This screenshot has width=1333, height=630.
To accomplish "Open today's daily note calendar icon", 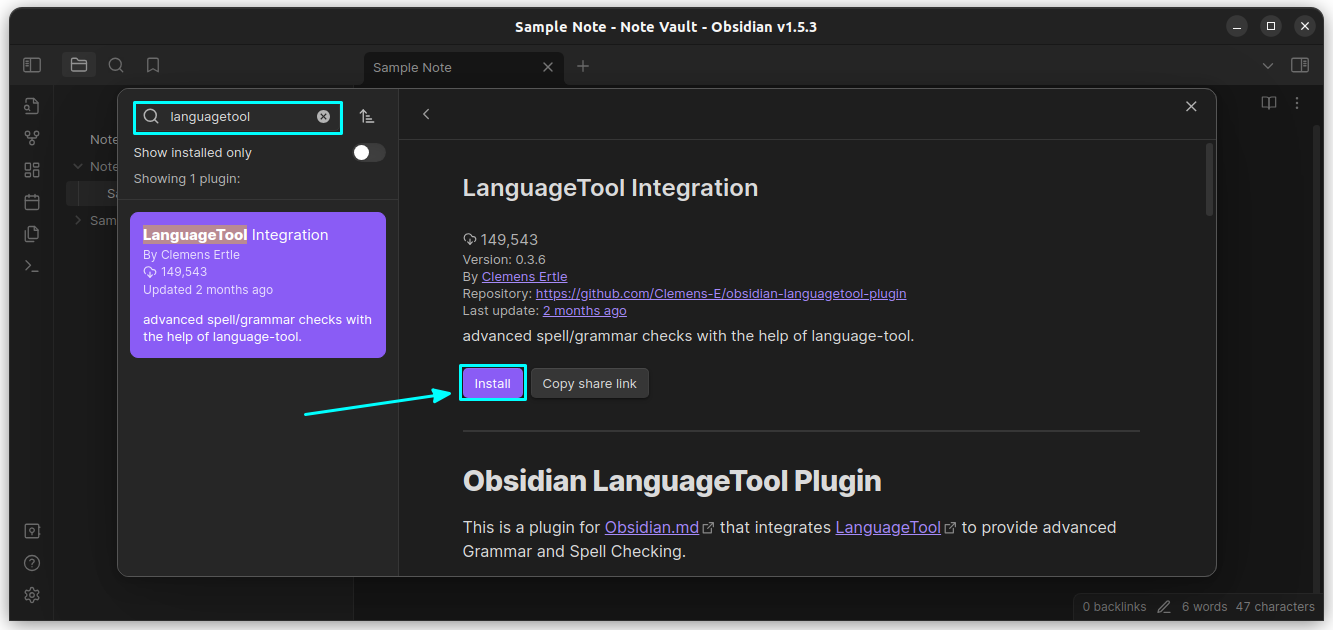I will pyautogui.click(x=31, y=201).
